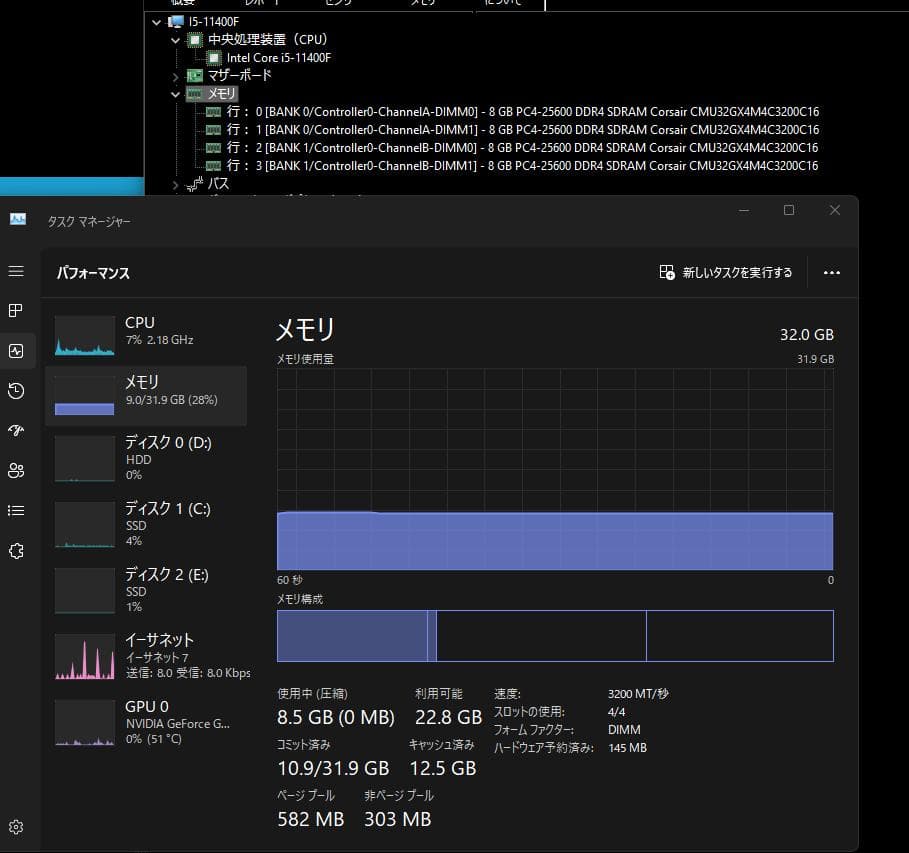Open the Processes page in Task Manager sidebar
909x853 pixels.
[16, 310]
